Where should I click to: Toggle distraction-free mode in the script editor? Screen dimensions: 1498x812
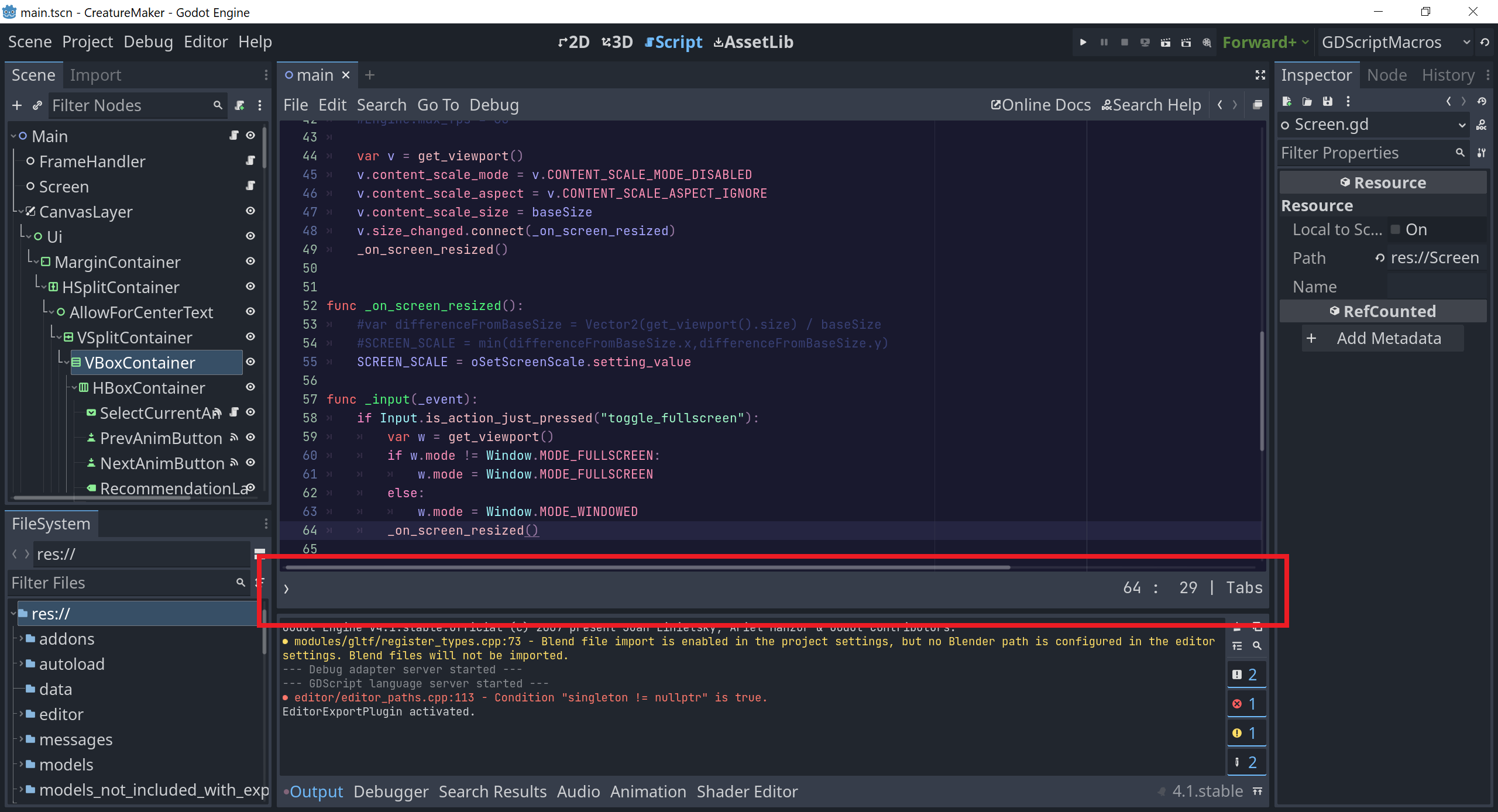(x=1260, y=75)
